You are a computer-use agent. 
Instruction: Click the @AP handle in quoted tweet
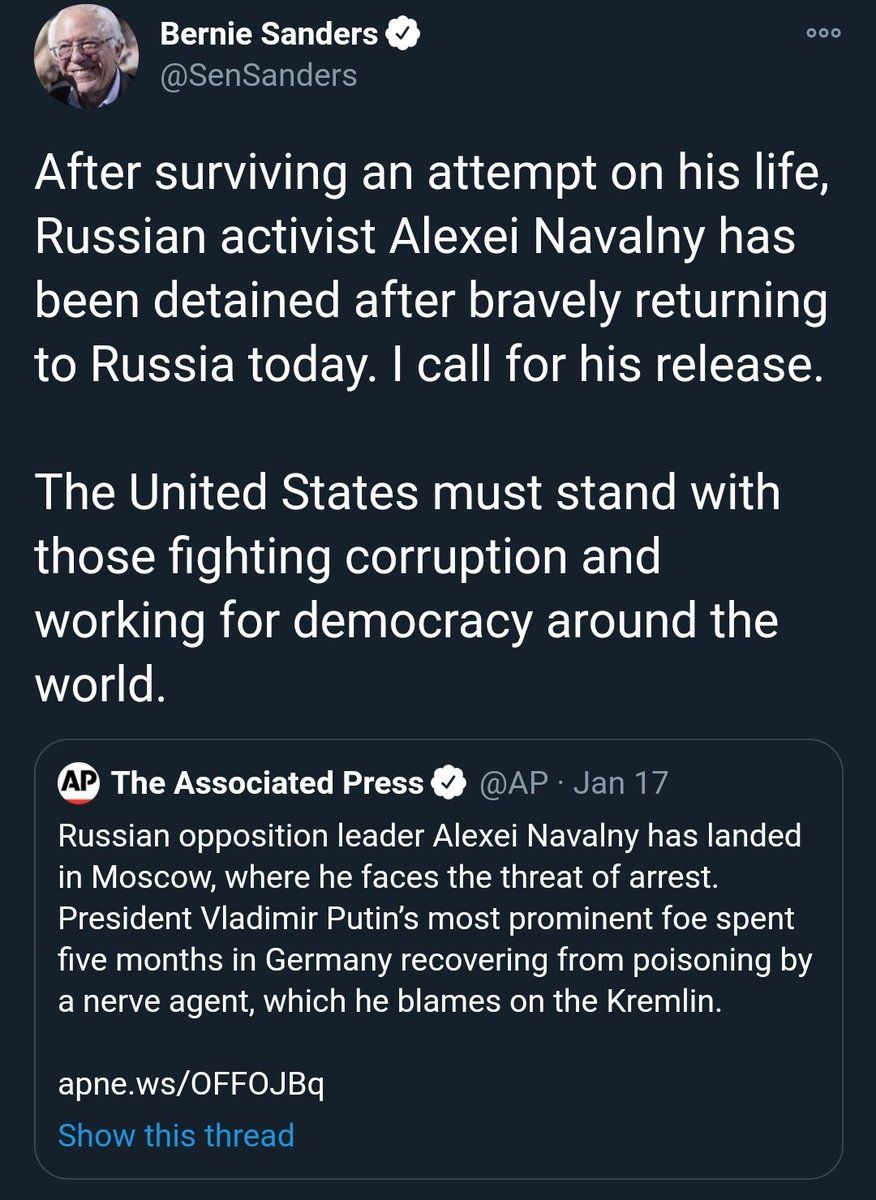point(514,782)
